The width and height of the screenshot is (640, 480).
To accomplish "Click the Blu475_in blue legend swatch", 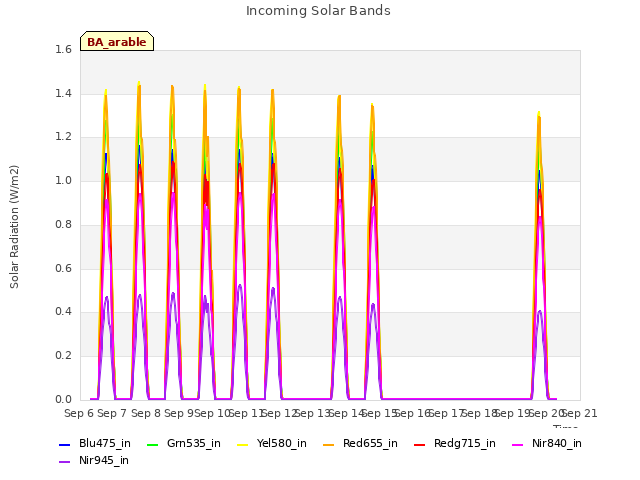I will coord(64,444).
